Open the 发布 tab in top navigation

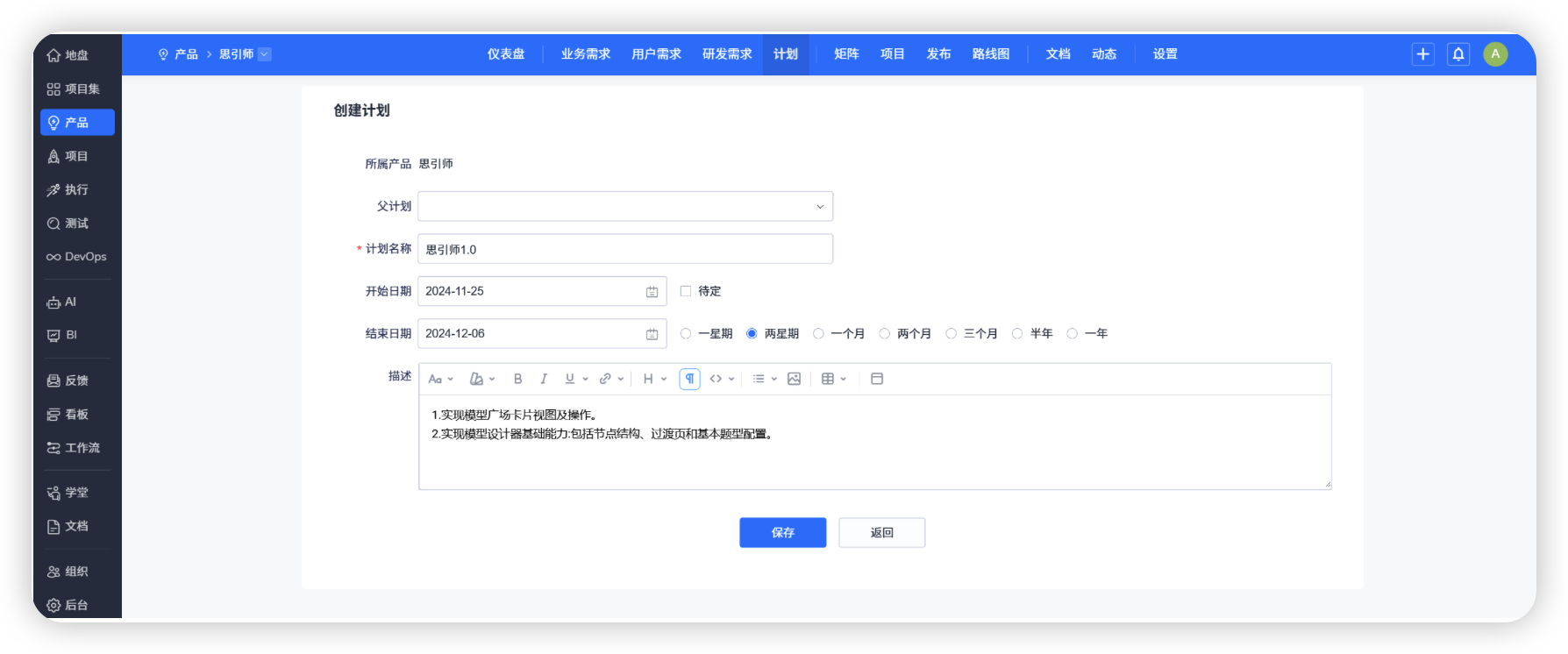[938, 54]
